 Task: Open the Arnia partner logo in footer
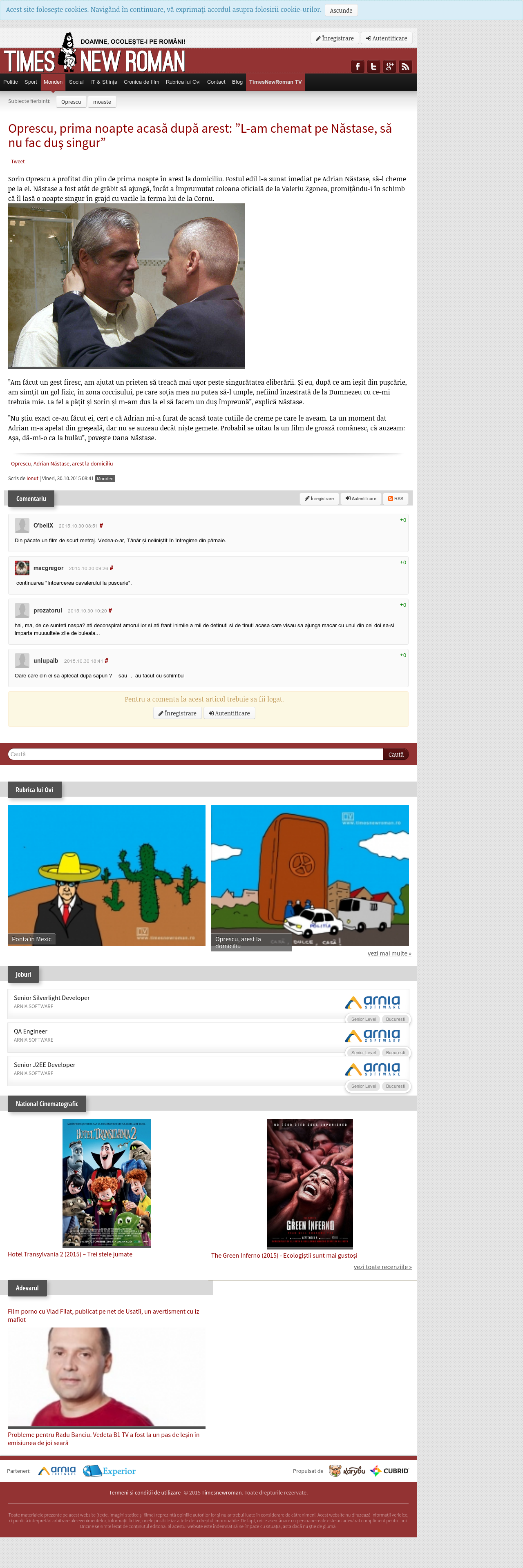tap(57, 1470)
